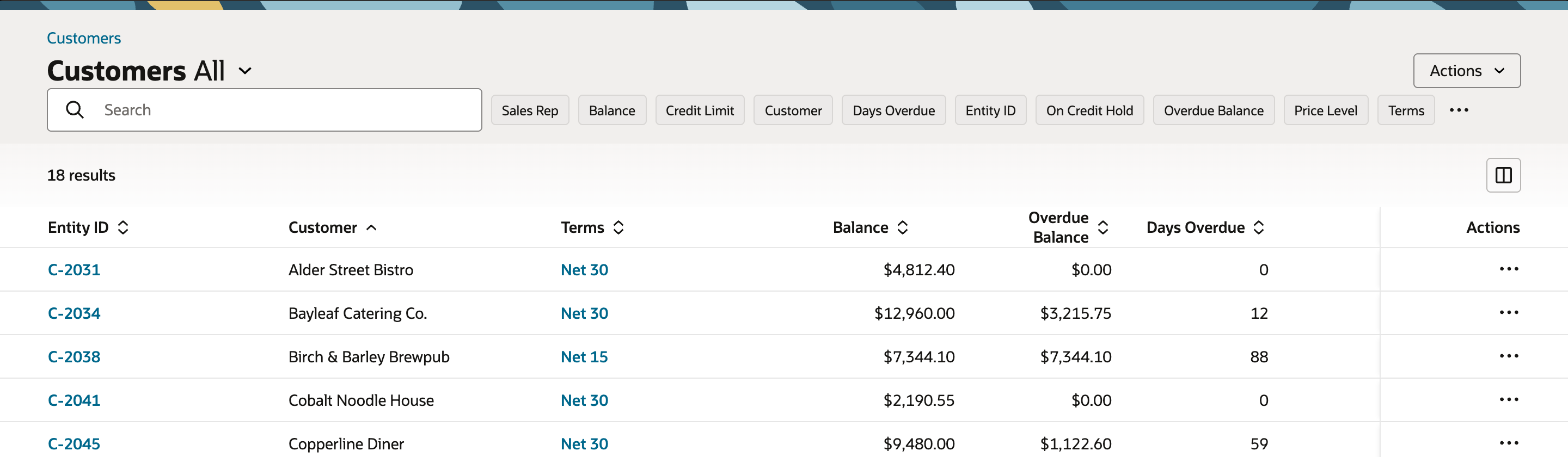This screenshot has width=1568, height=457.
Task: Open the Sales Rep filter chip
Action: pyautogui.click(x=530, y=110)
